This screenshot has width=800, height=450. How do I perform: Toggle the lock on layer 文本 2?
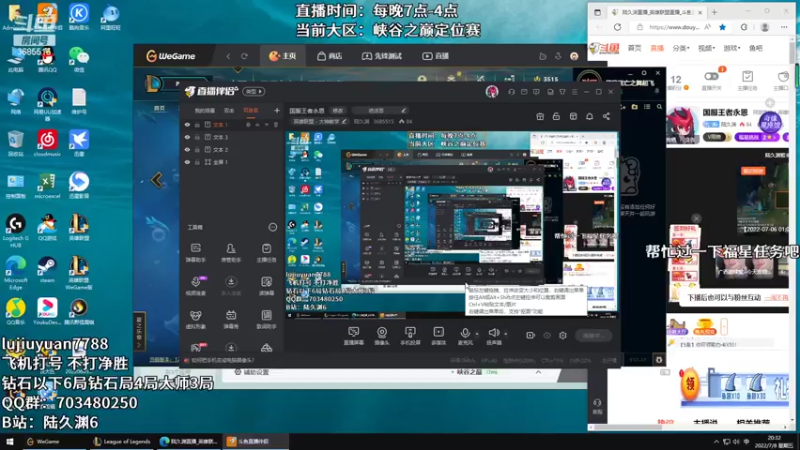tap(197, 149)
